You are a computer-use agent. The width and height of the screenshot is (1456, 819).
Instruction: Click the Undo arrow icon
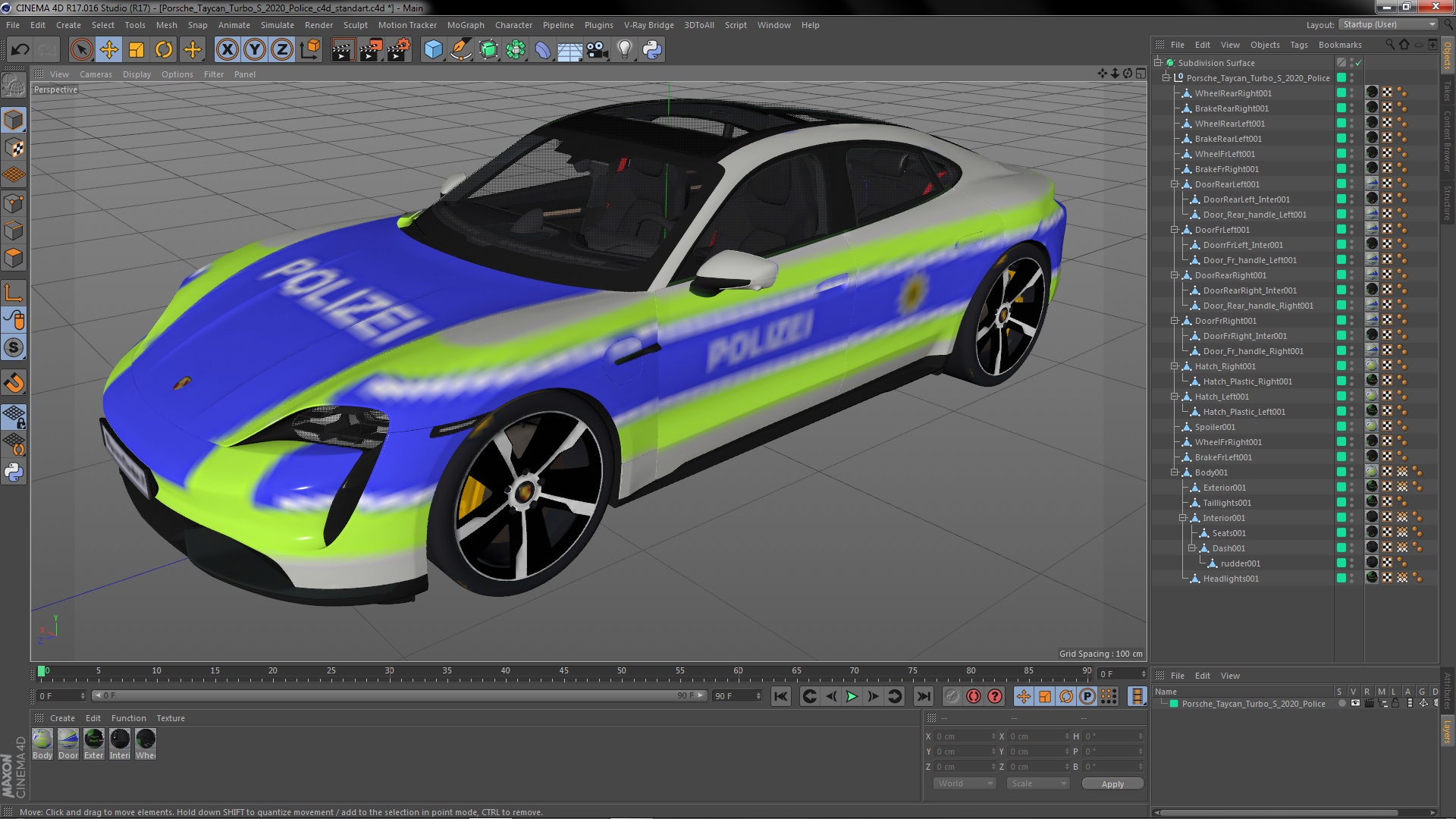coord(20,50)
